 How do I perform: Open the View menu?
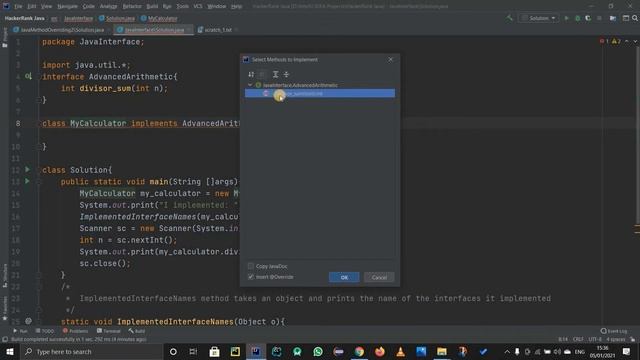coord(46,6)
